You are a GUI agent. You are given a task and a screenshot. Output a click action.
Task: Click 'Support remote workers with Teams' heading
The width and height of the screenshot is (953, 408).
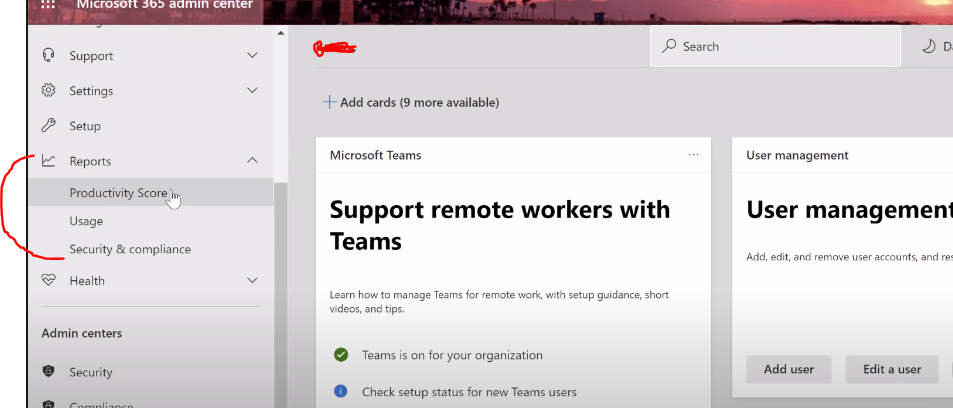(500, 225)
